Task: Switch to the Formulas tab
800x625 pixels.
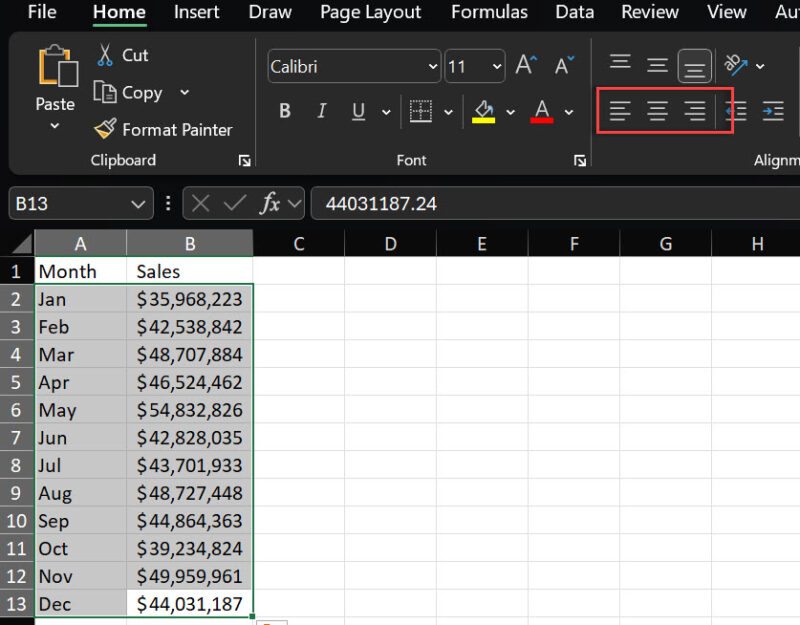Action: click(x=489, y=13)
